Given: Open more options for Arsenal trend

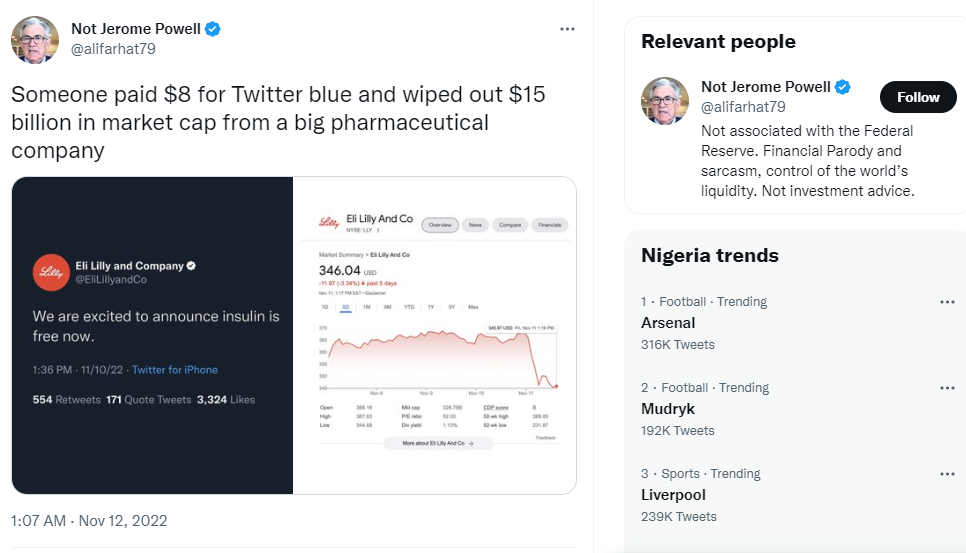Looking at the screenshot, I should [x=946, y=302].
